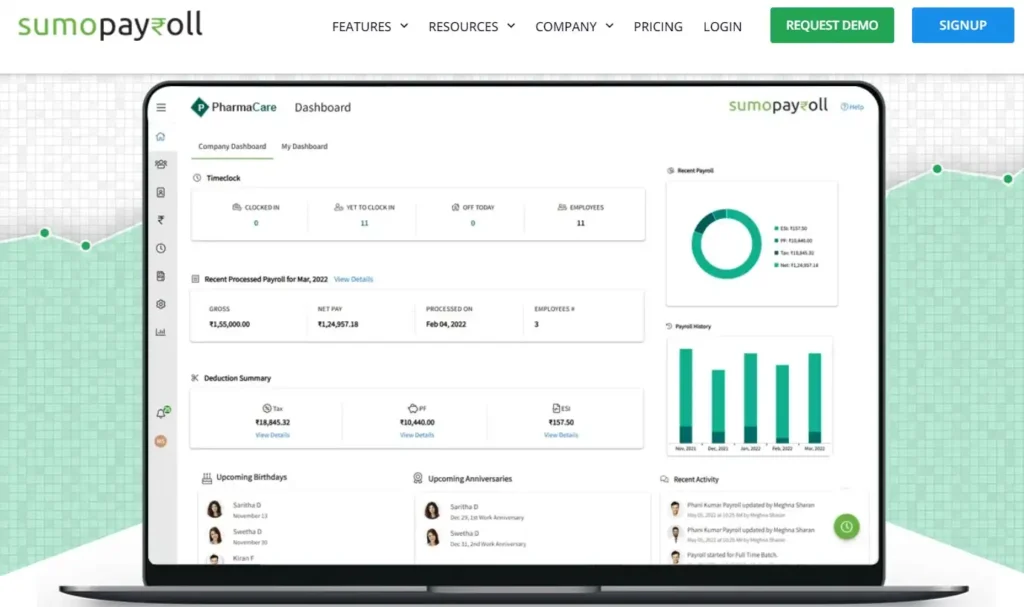The height and width of the screenshot is (607, 1024).
Task: Click the ESI document icon
Action: 556,408
